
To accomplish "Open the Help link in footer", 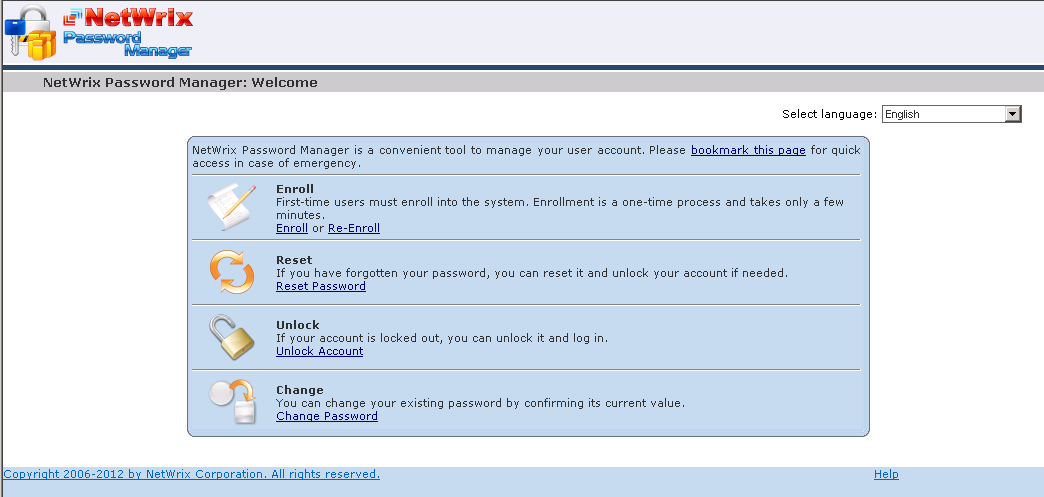I will point(886,474).
